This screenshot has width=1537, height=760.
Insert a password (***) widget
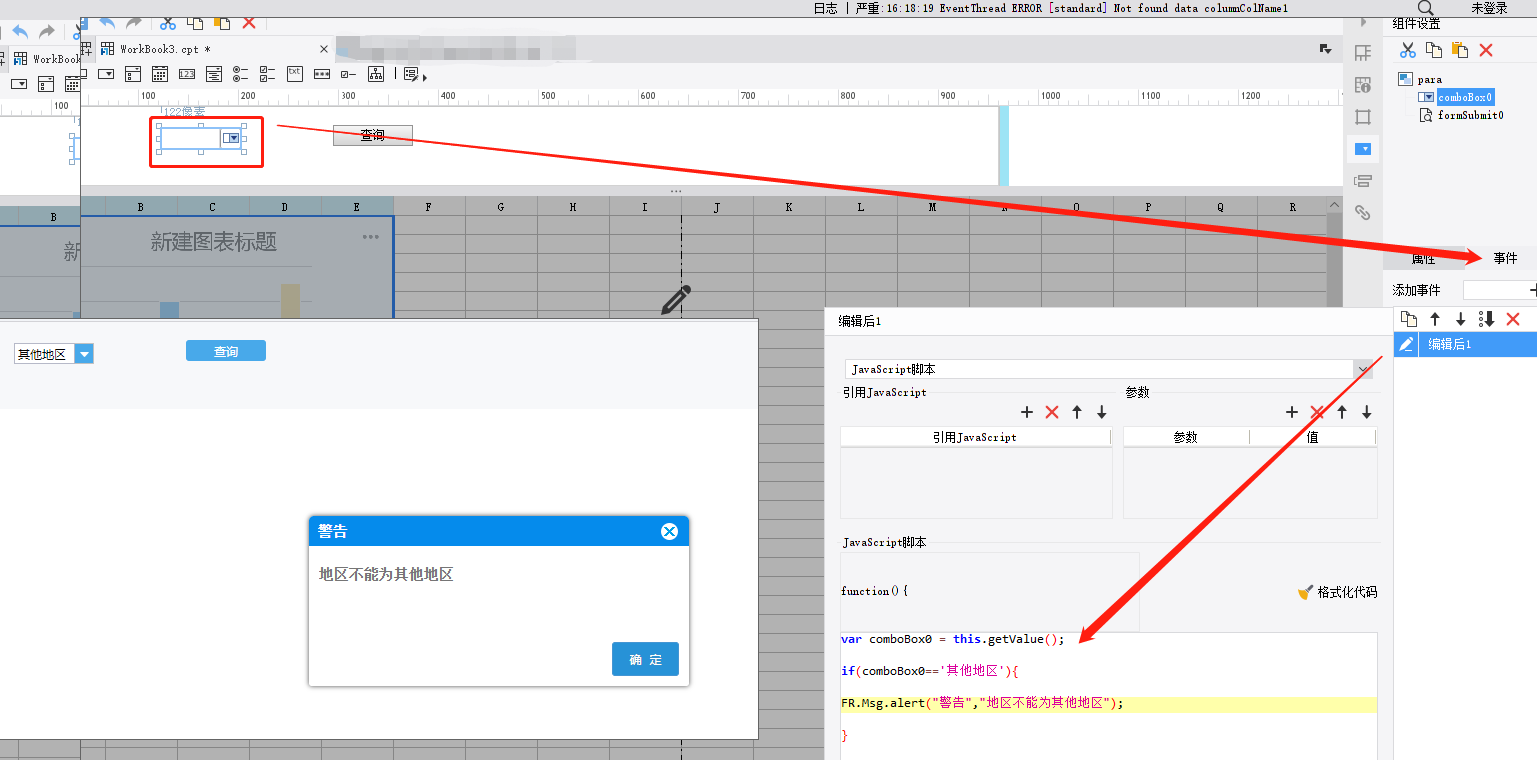(x=322, y=74)
